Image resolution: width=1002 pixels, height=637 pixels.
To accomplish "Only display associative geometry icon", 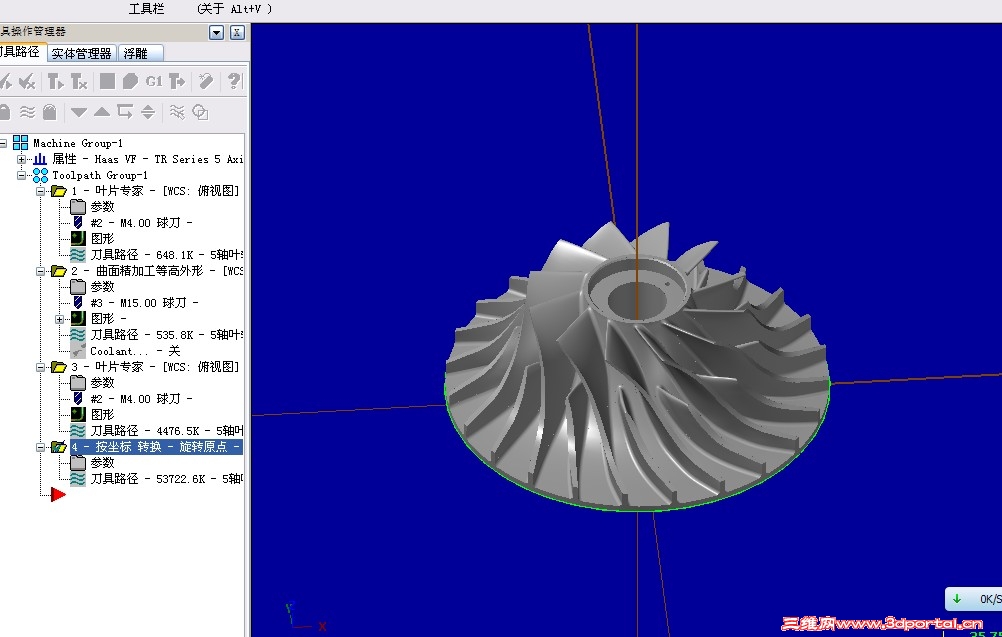I will coord(201,112).
